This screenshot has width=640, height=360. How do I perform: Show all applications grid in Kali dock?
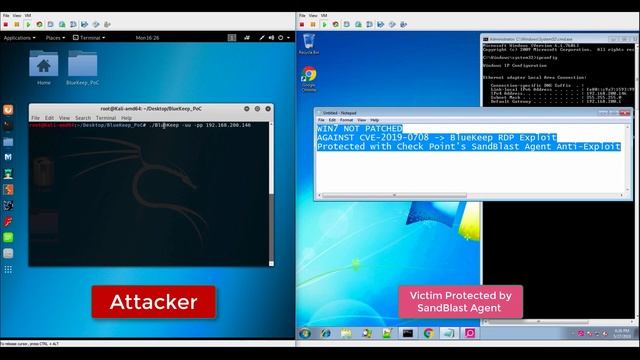(x=8, y=269)
